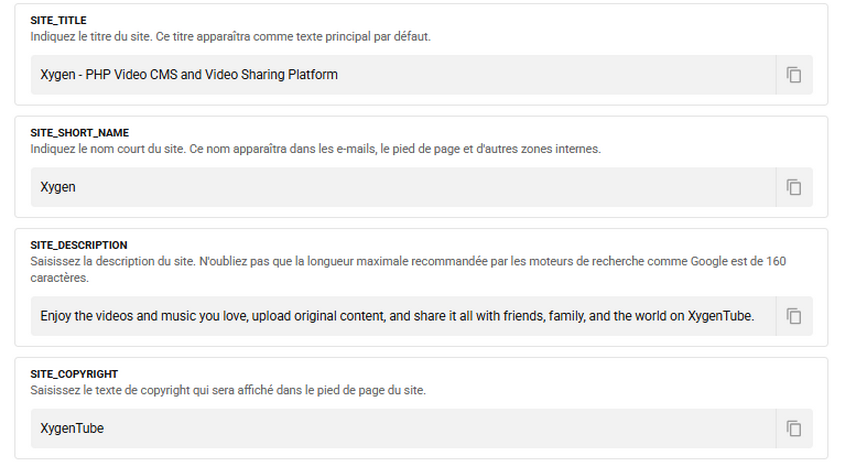Copy the SITE_TITLE value with its copy icon
Image resolution: width=846 pixels, height=465 pixels.
[794, 75]
